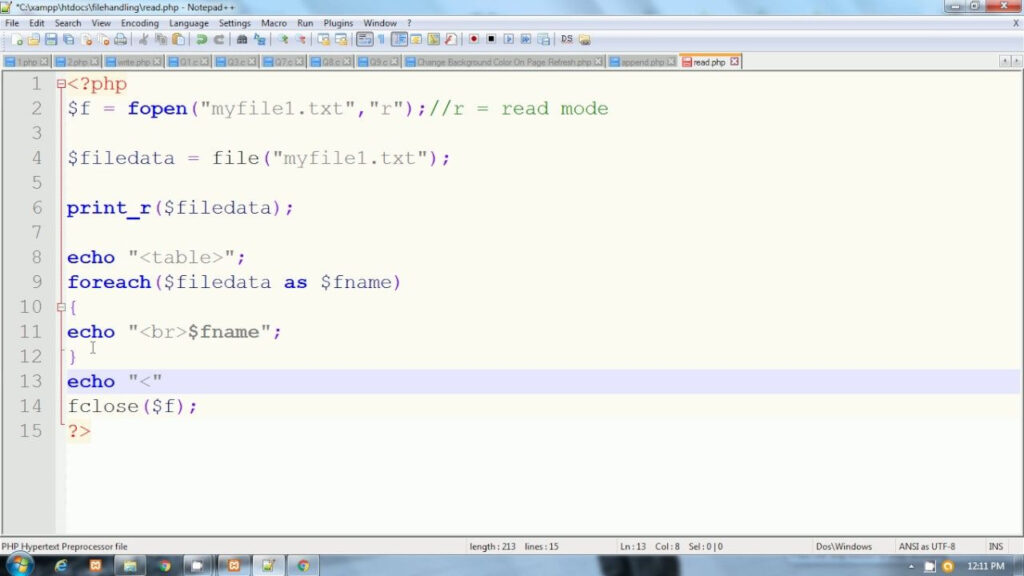Viewport: 1024px width, 576px height.
Task: Open Chrome from the end of the taskbar
Action: [x=303, y=566]
